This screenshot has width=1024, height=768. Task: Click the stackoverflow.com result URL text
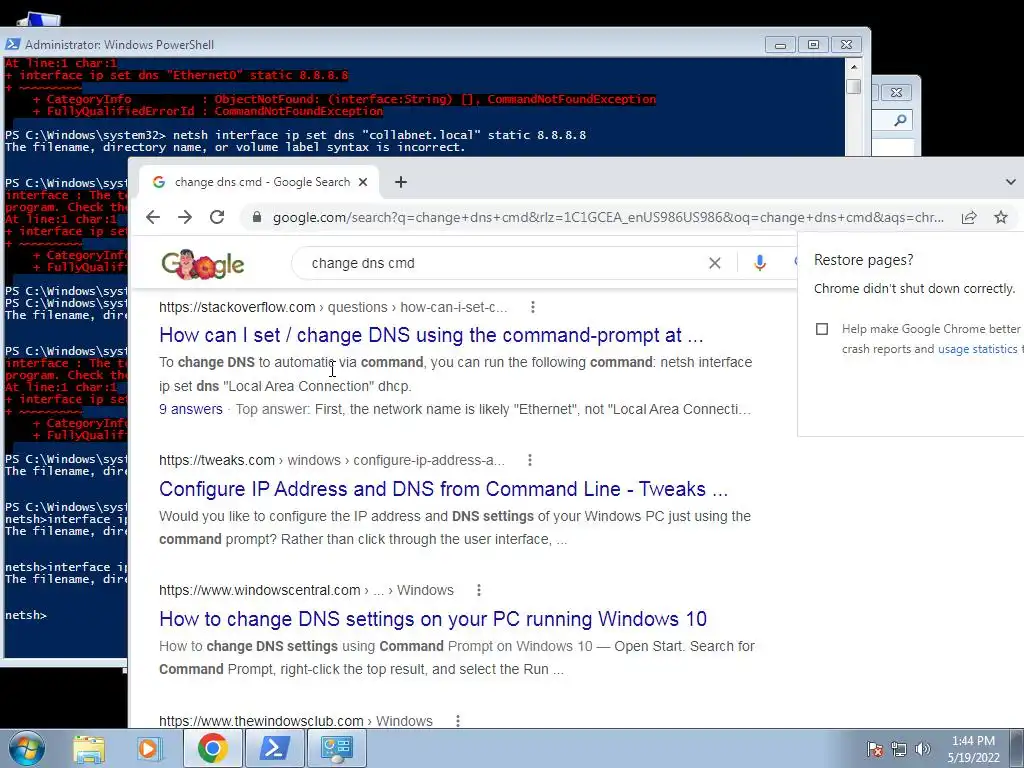(x=333, y=307)
